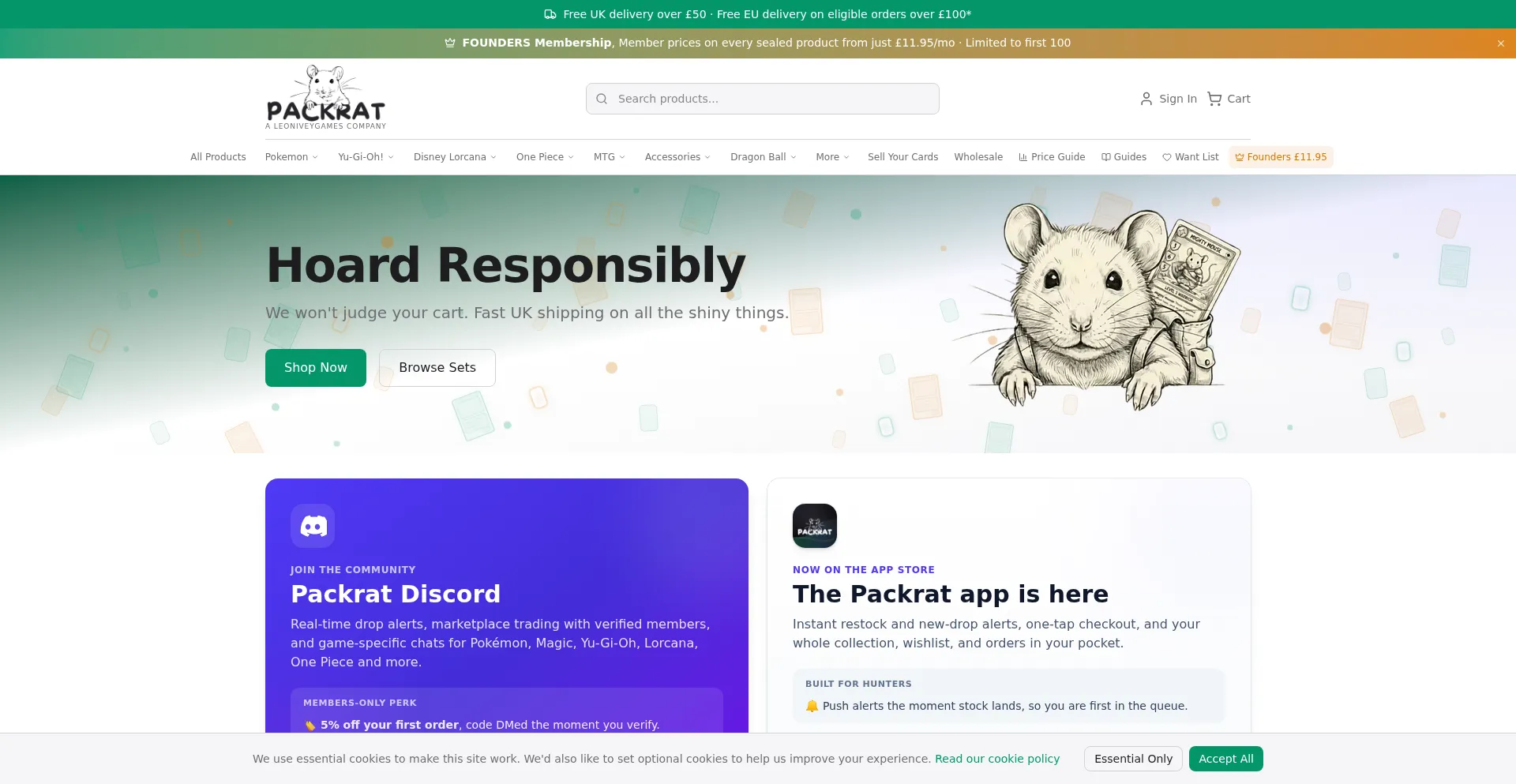Click the Want List heart icon

1167,157
